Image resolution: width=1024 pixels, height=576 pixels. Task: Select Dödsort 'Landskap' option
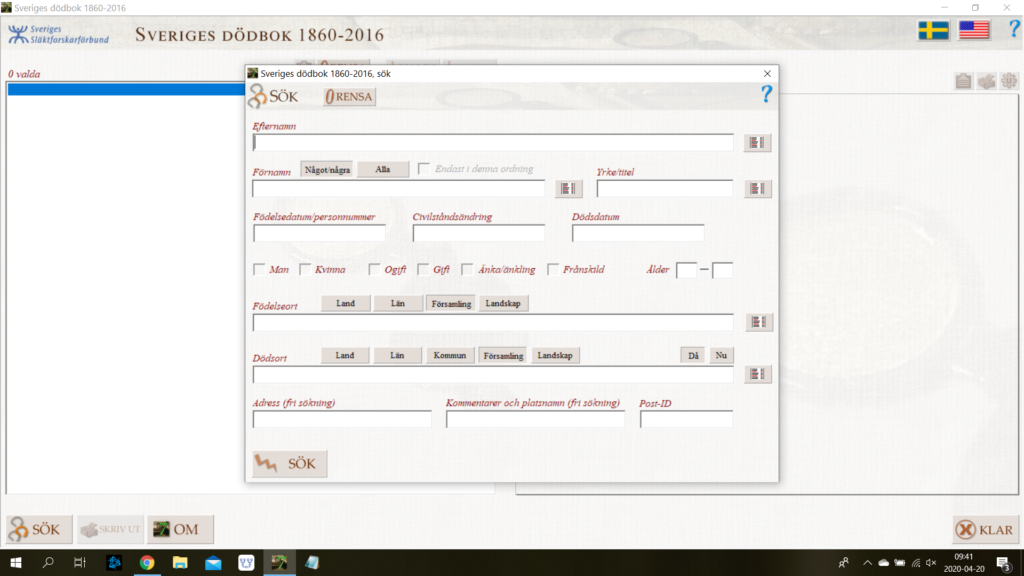[x=555, y=356]
